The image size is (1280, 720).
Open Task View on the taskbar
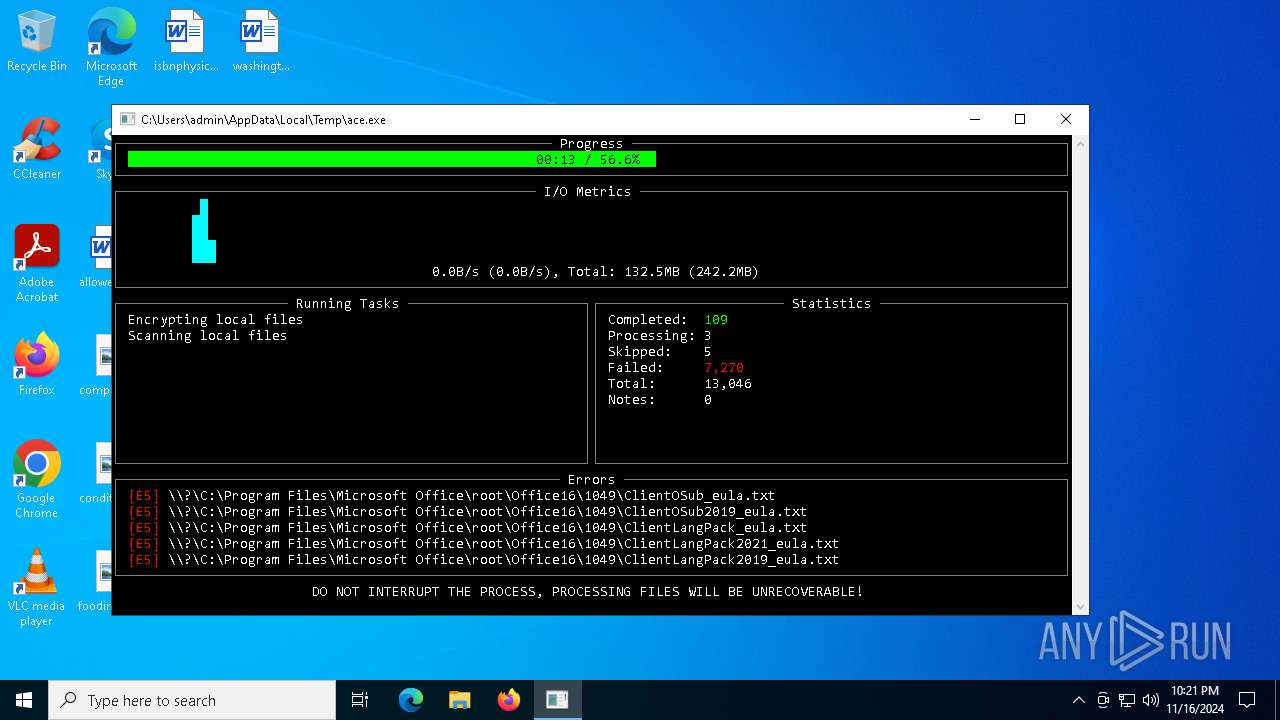click(x=360, y=700)
